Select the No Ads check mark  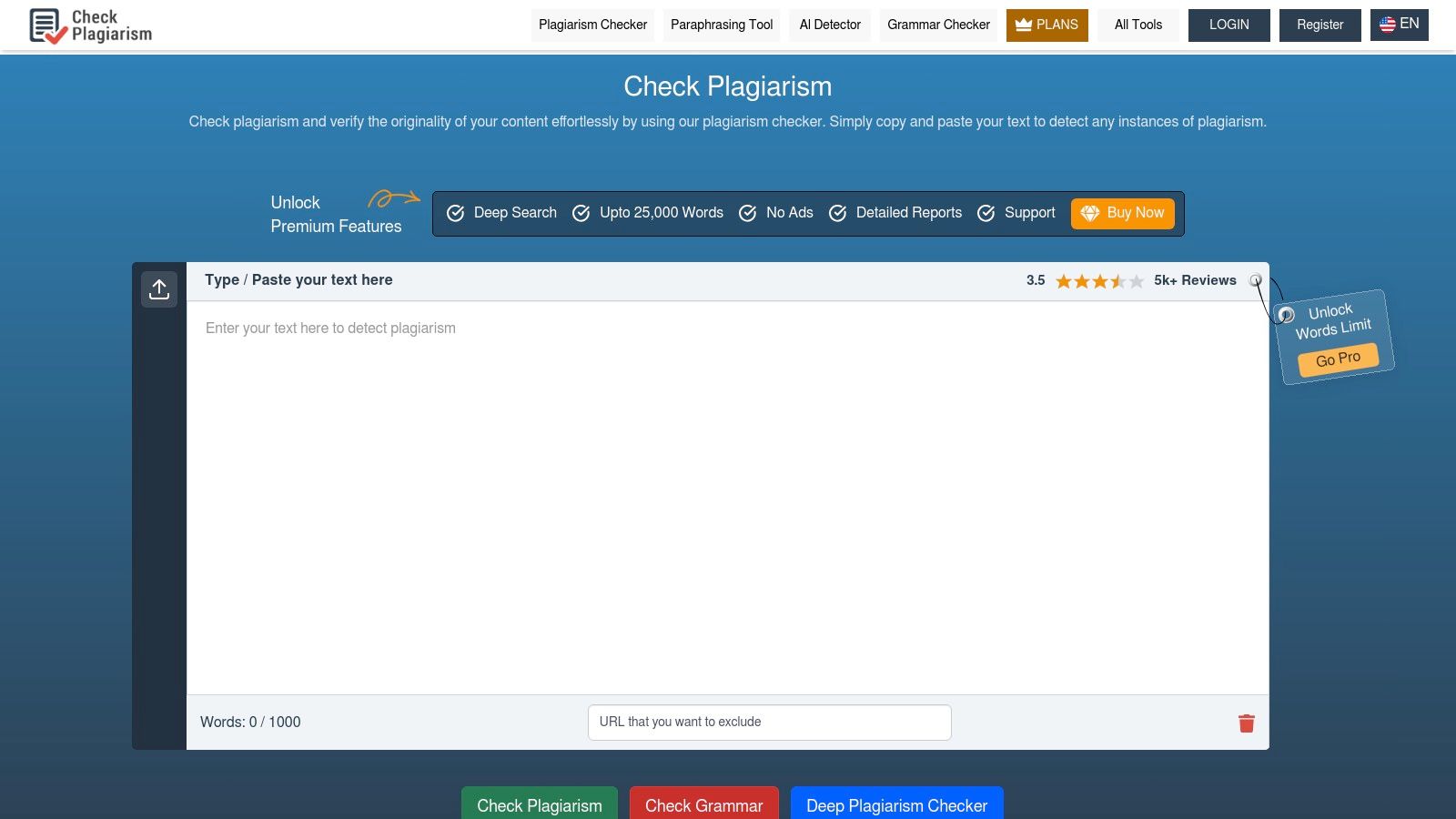[748, 213]
